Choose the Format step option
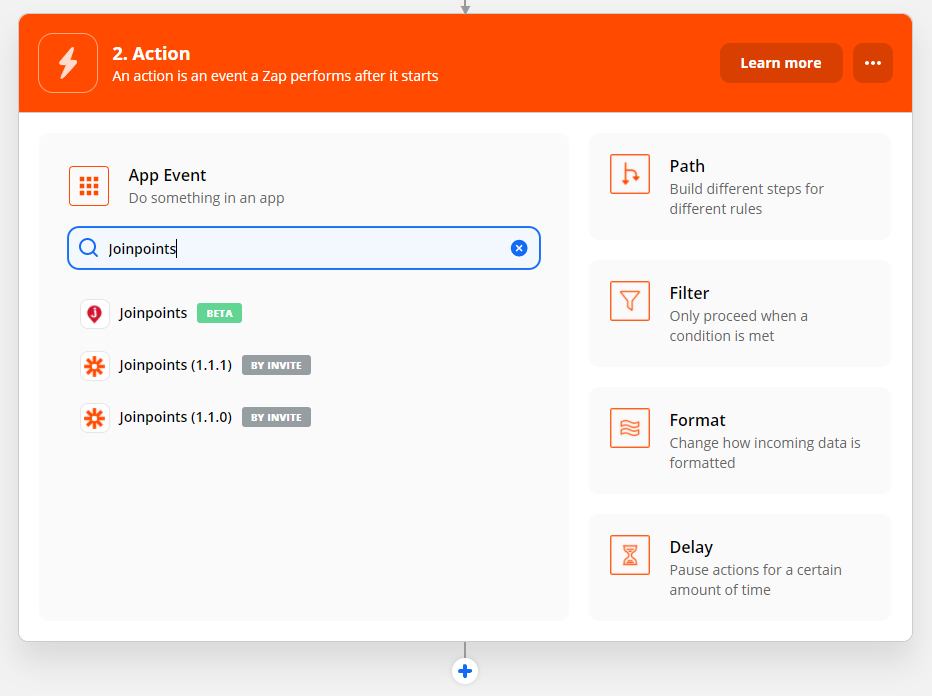The height and width of the screenshot is (696, 932). pyautogui.click(x=739, y=440)
